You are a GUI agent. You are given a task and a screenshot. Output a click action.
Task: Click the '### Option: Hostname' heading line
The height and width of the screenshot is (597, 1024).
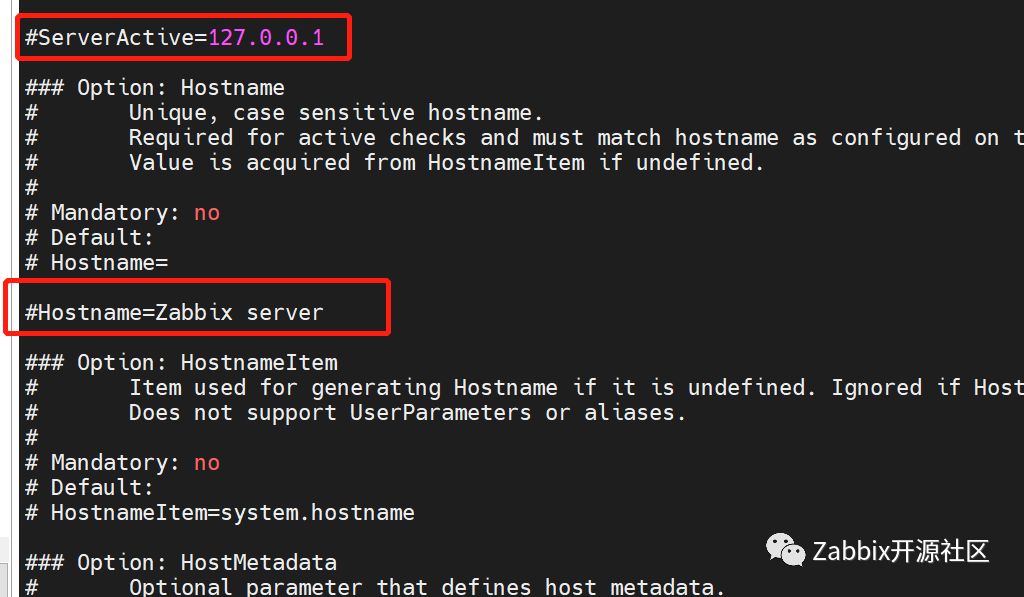point(155,88)
